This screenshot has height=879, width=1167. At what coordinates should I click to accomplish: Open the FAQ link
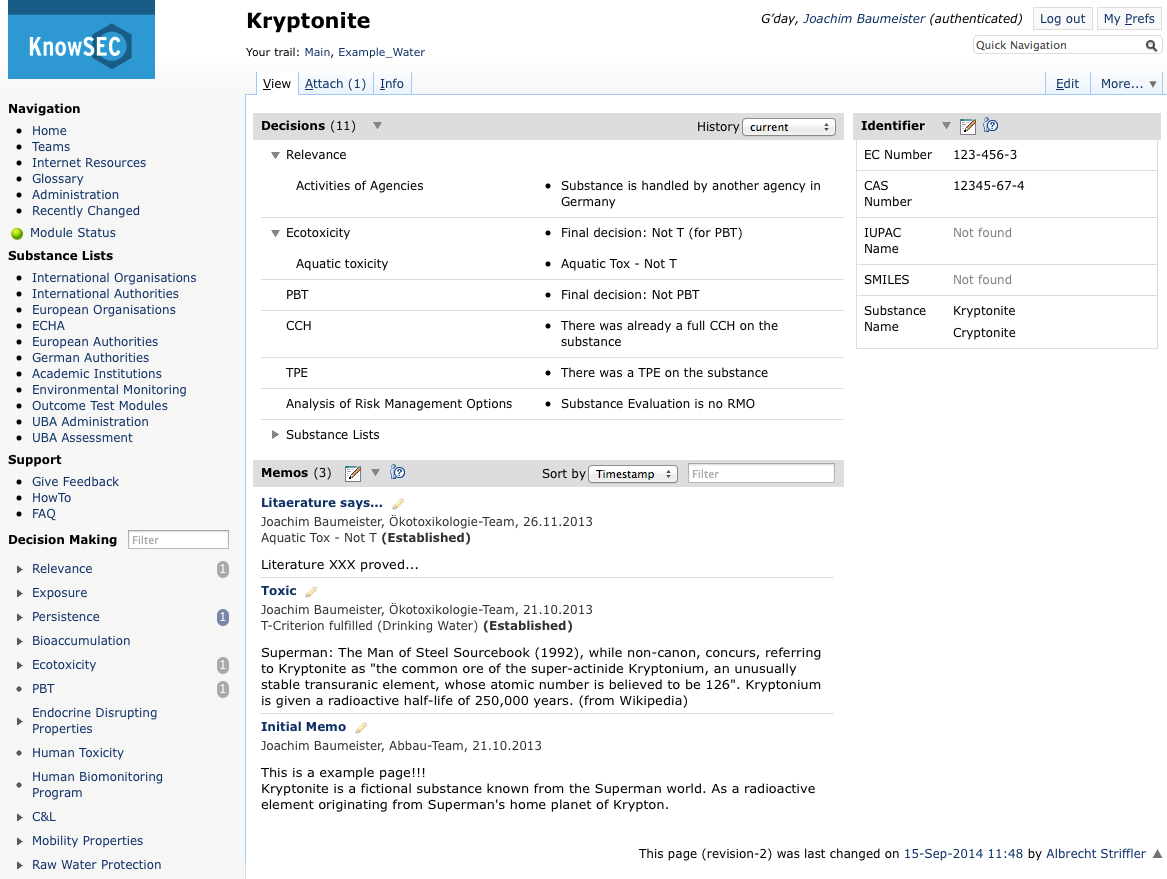[x=44, y=514]
